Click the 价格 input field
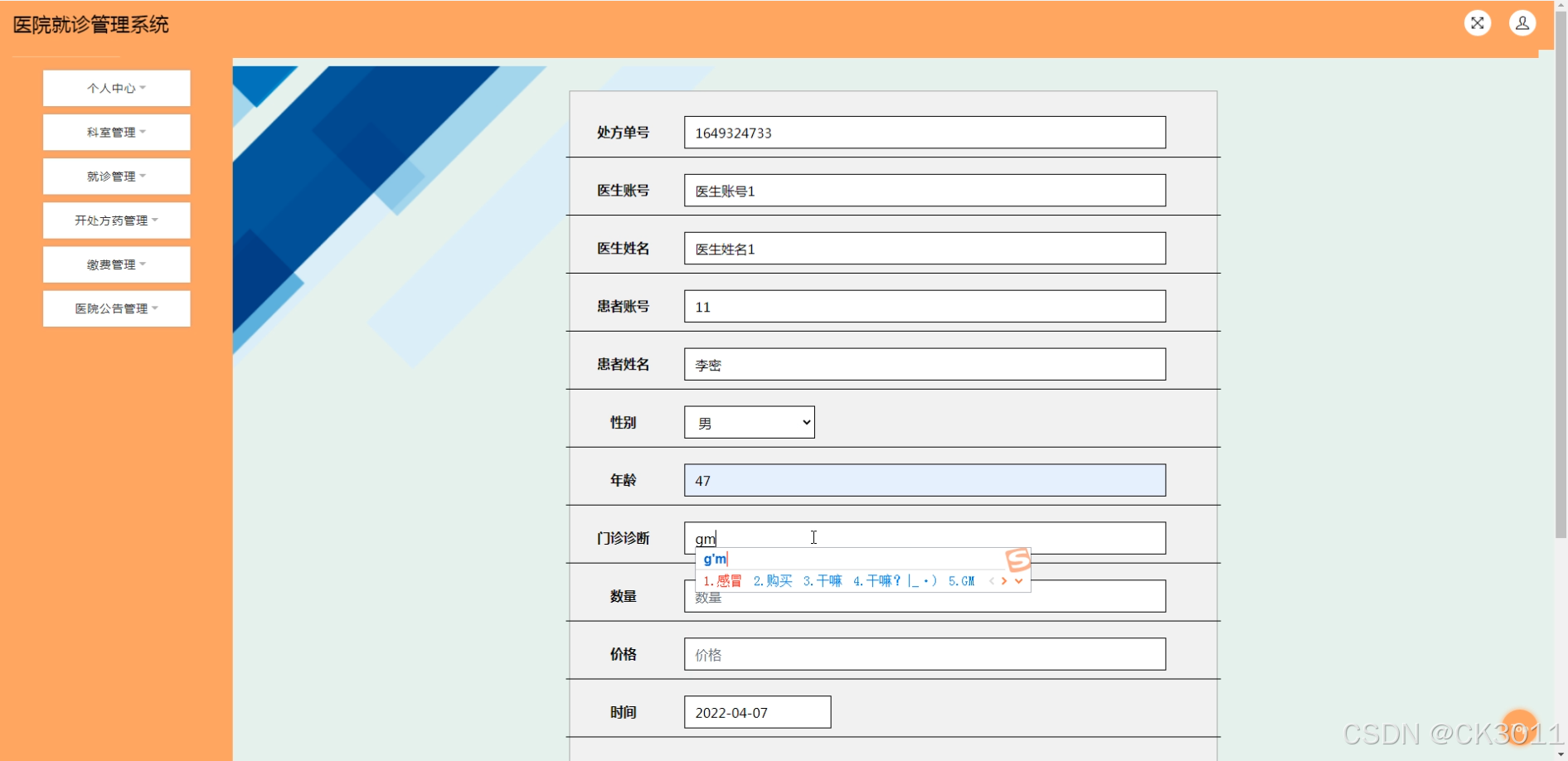Viewport: 1568px width, 761px height. click(925, 654)
